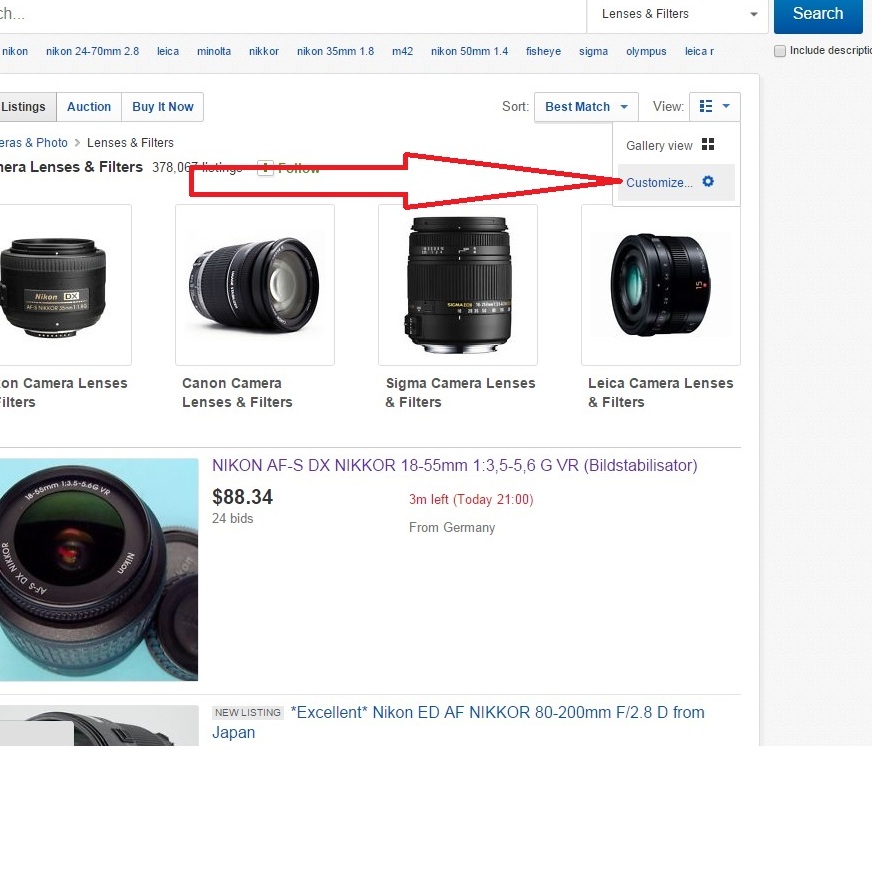Open the Nikon lens category thumbnail
Viewport: 872px width, 887px height.
[65, 285]
